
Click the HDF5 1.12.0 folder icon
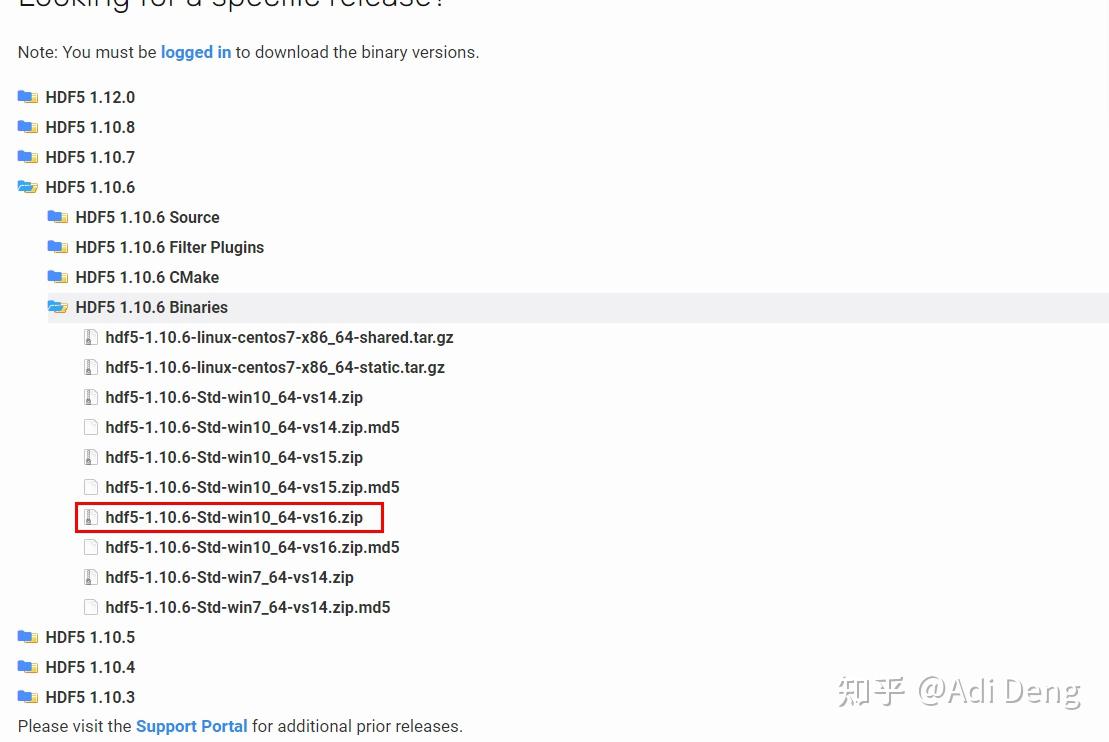(27, 97)
